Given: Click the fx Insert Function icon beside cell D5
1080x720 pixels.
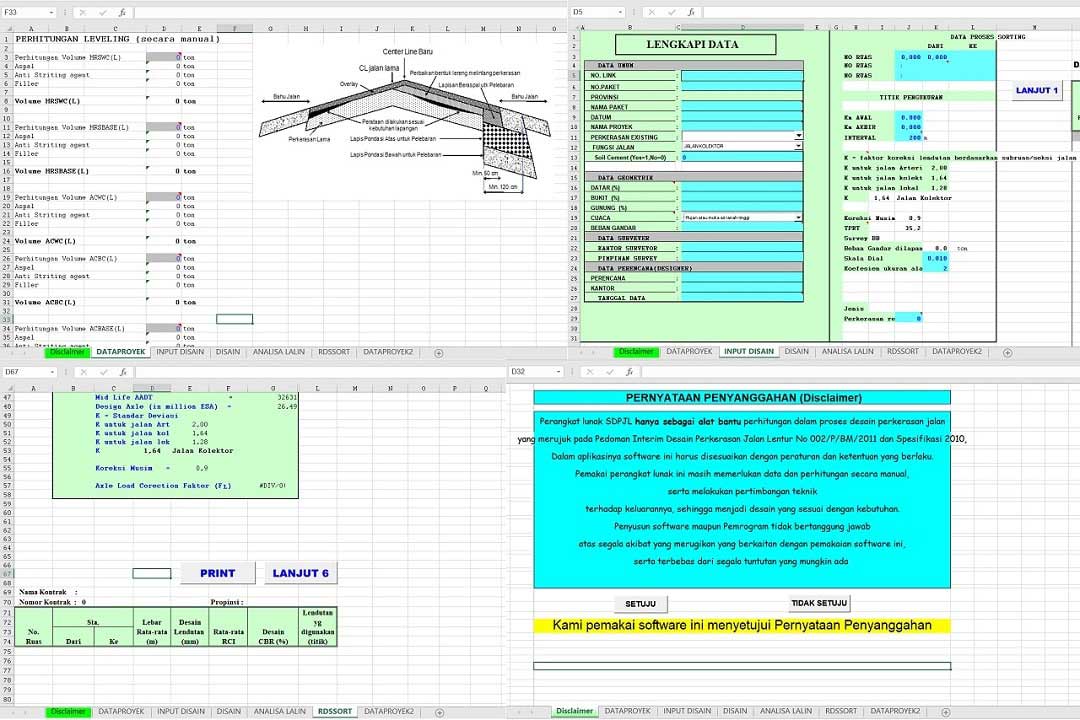Looking at the screenshot, I should coord(690,12).
